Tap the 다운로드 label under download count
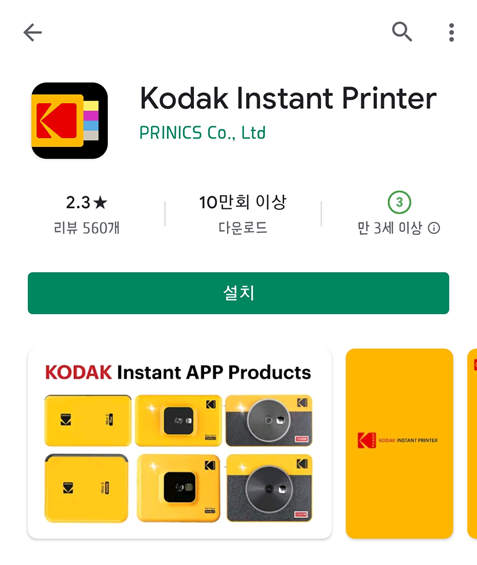Viewport: 477px width, 565px height. click(x=243, y=228)
